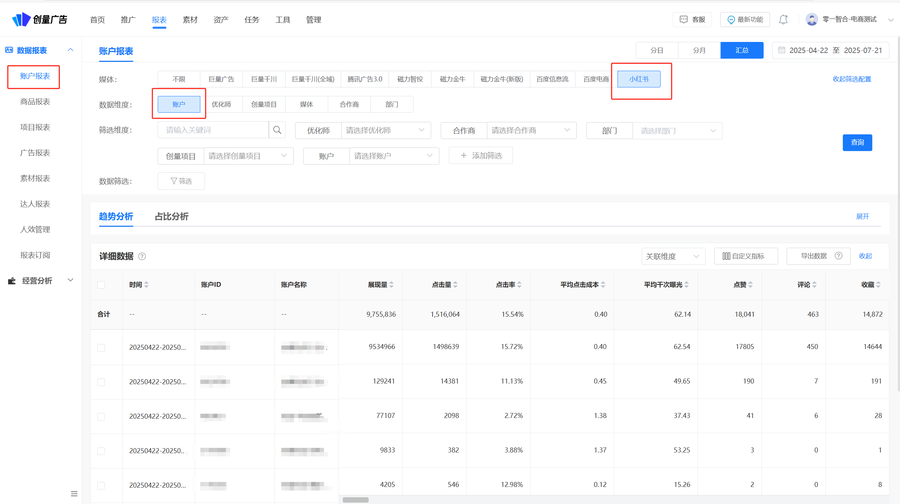Click the 经营分析 chart icon

click(11, 281)
